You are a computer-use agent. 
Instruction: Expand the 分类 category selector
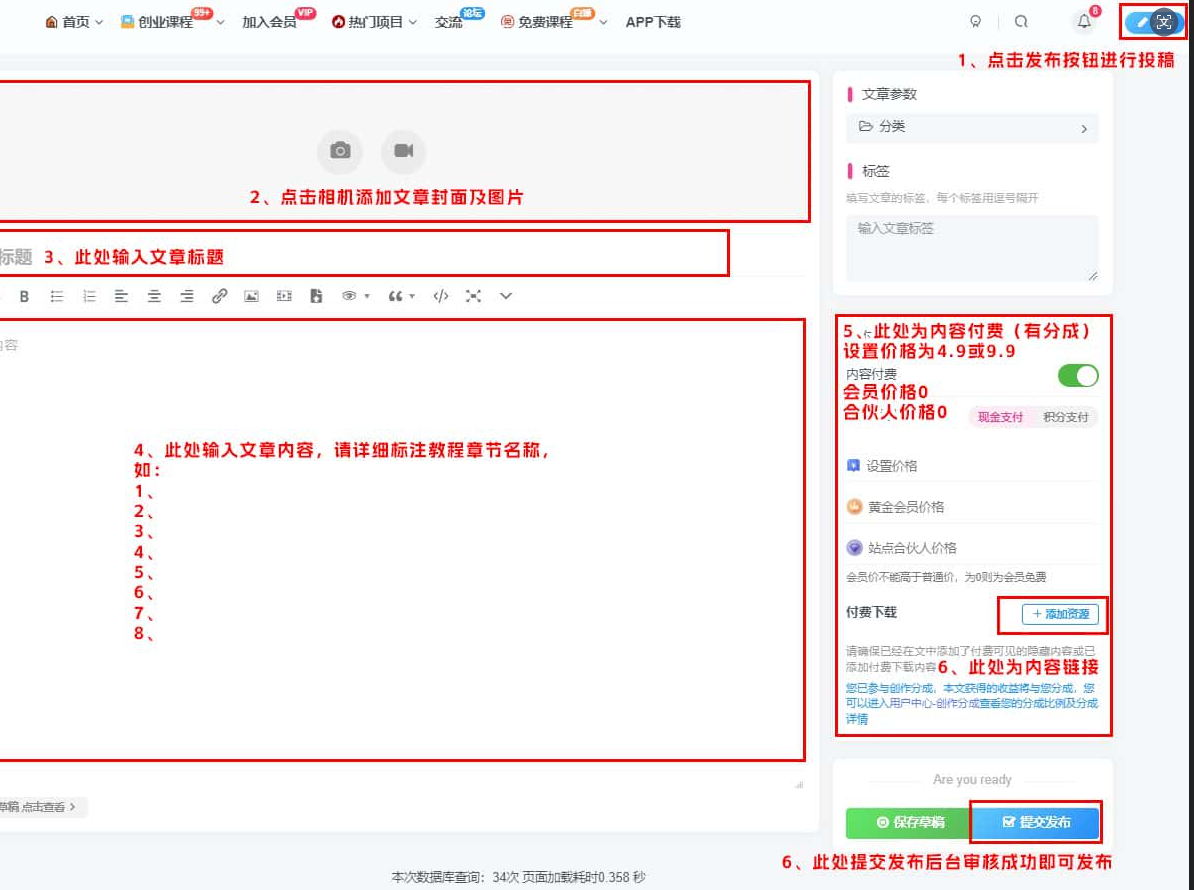(x=972, y=127)
